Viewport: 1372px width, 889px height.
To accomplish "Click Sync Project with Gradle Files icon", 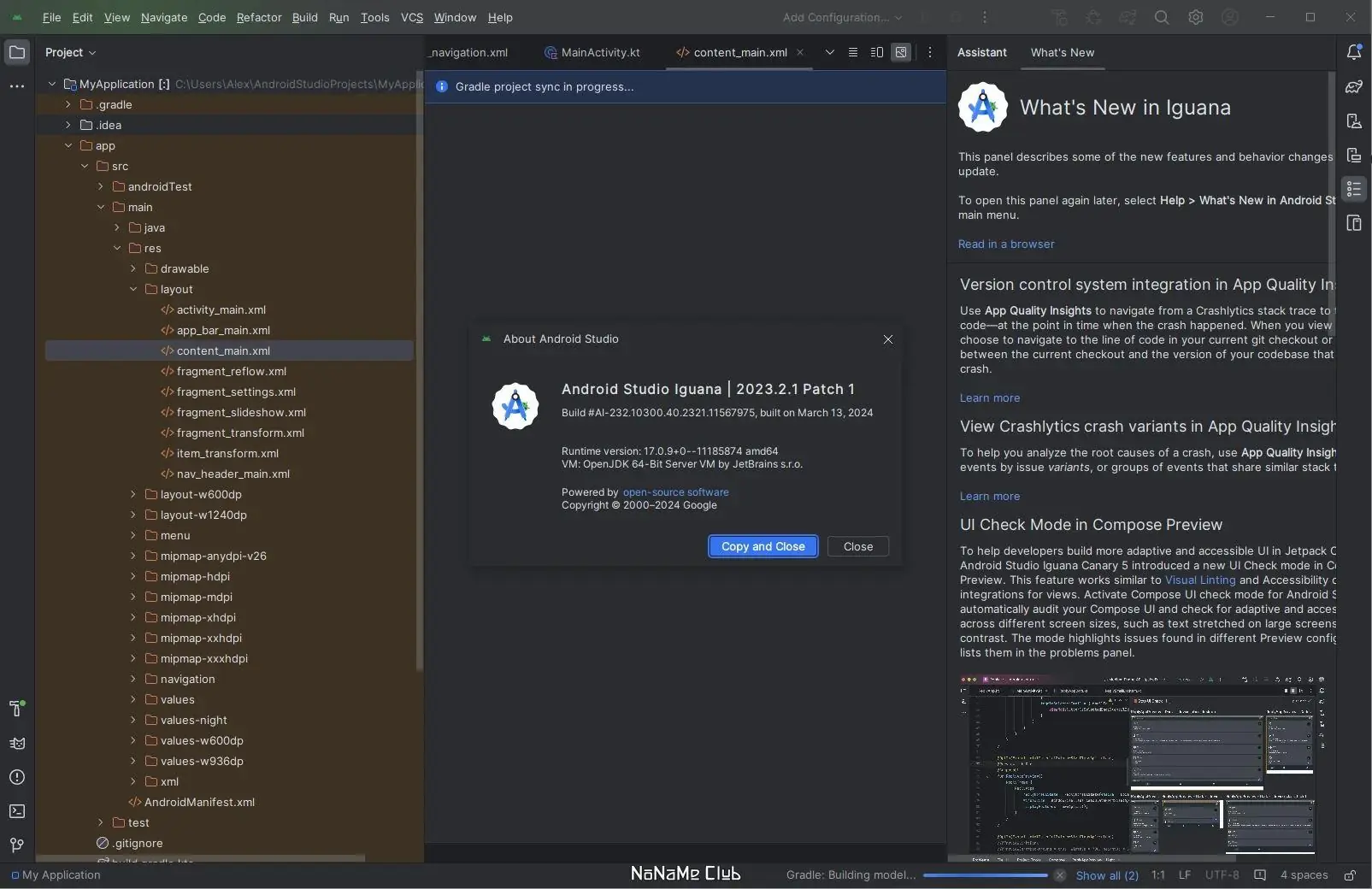I will click(1128, 17).
